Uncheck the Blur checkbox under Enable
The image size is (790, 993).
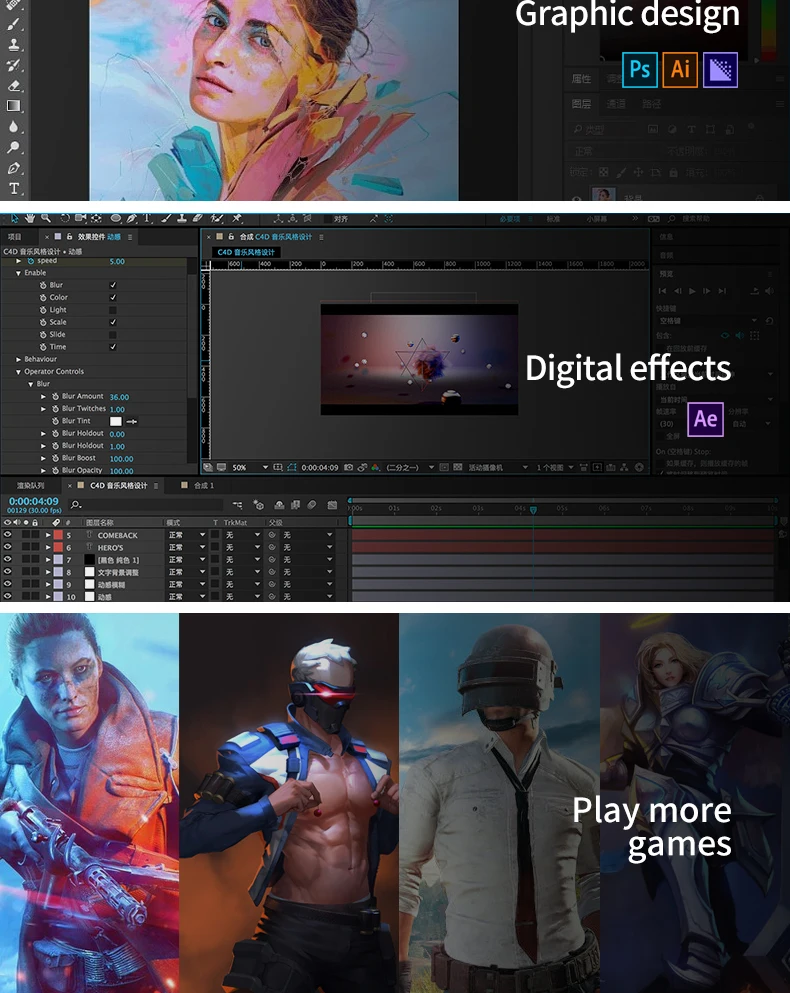tap(113, 285)
